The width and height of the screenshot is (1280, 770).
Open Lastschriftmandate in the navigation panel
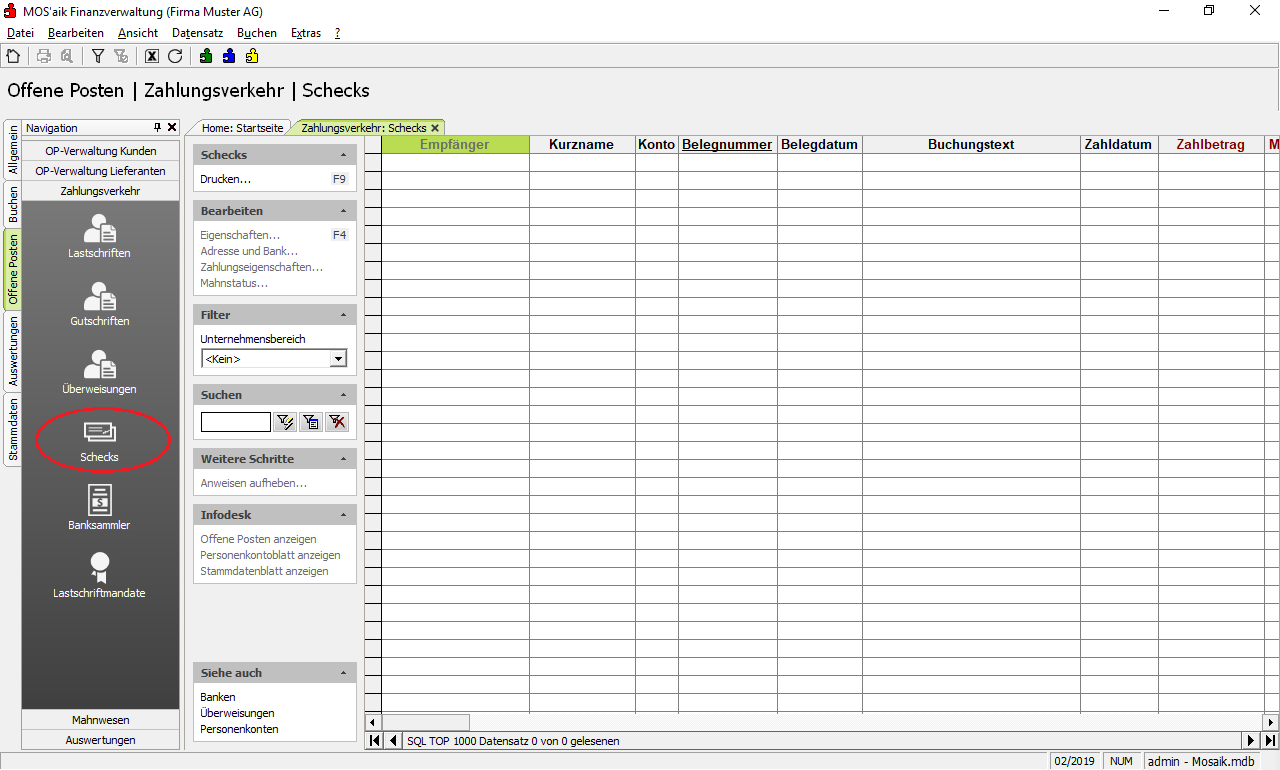coord(99,575)
